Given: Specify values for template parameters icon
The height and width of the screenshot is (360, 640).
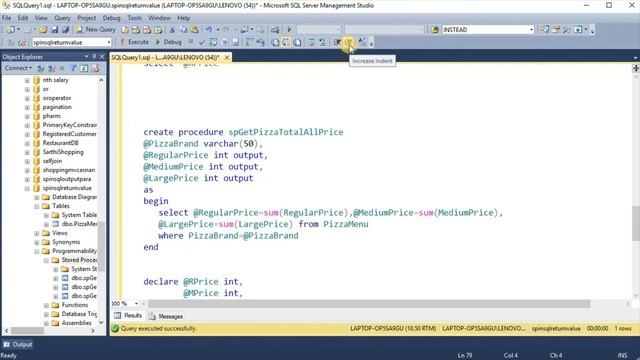Looking at the screenshot, I should tap(362, 42).
